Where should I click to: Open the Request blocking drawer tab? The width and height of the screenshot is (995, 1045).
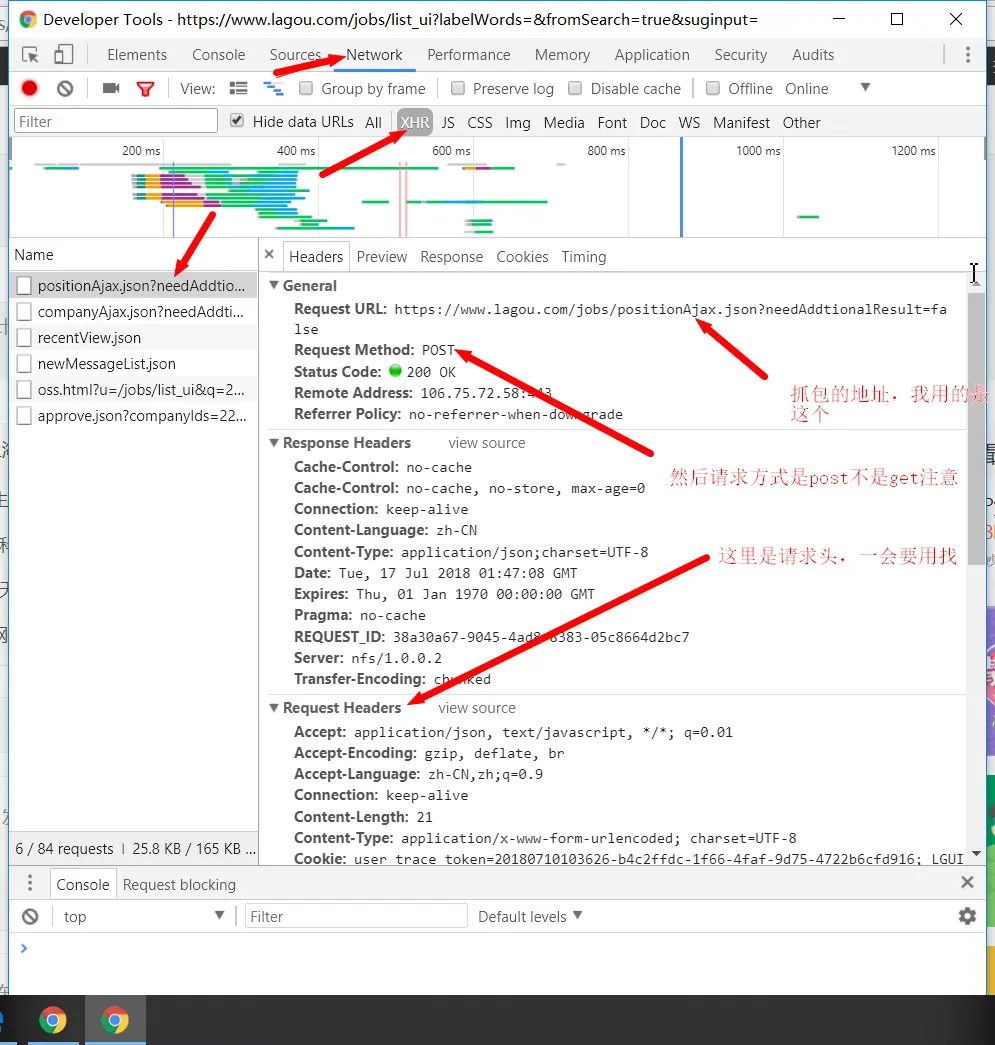179,884
